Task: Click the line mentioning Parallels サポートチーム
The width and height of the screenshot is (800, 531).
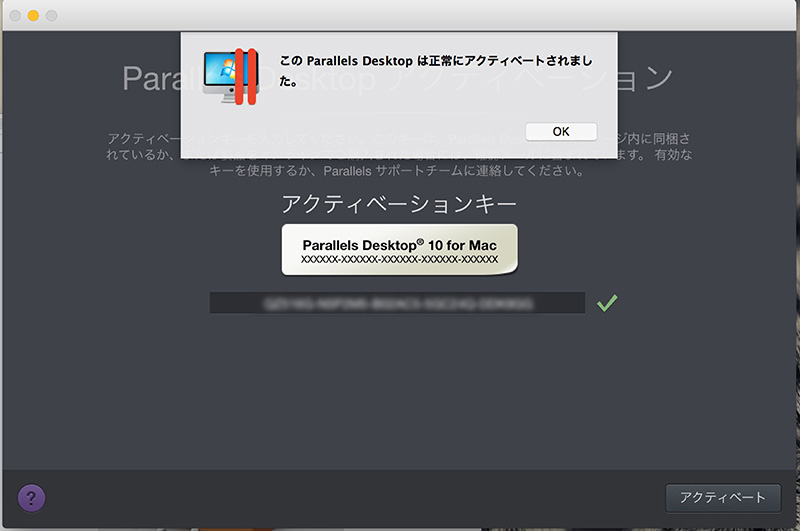Action: click(397, 171)
